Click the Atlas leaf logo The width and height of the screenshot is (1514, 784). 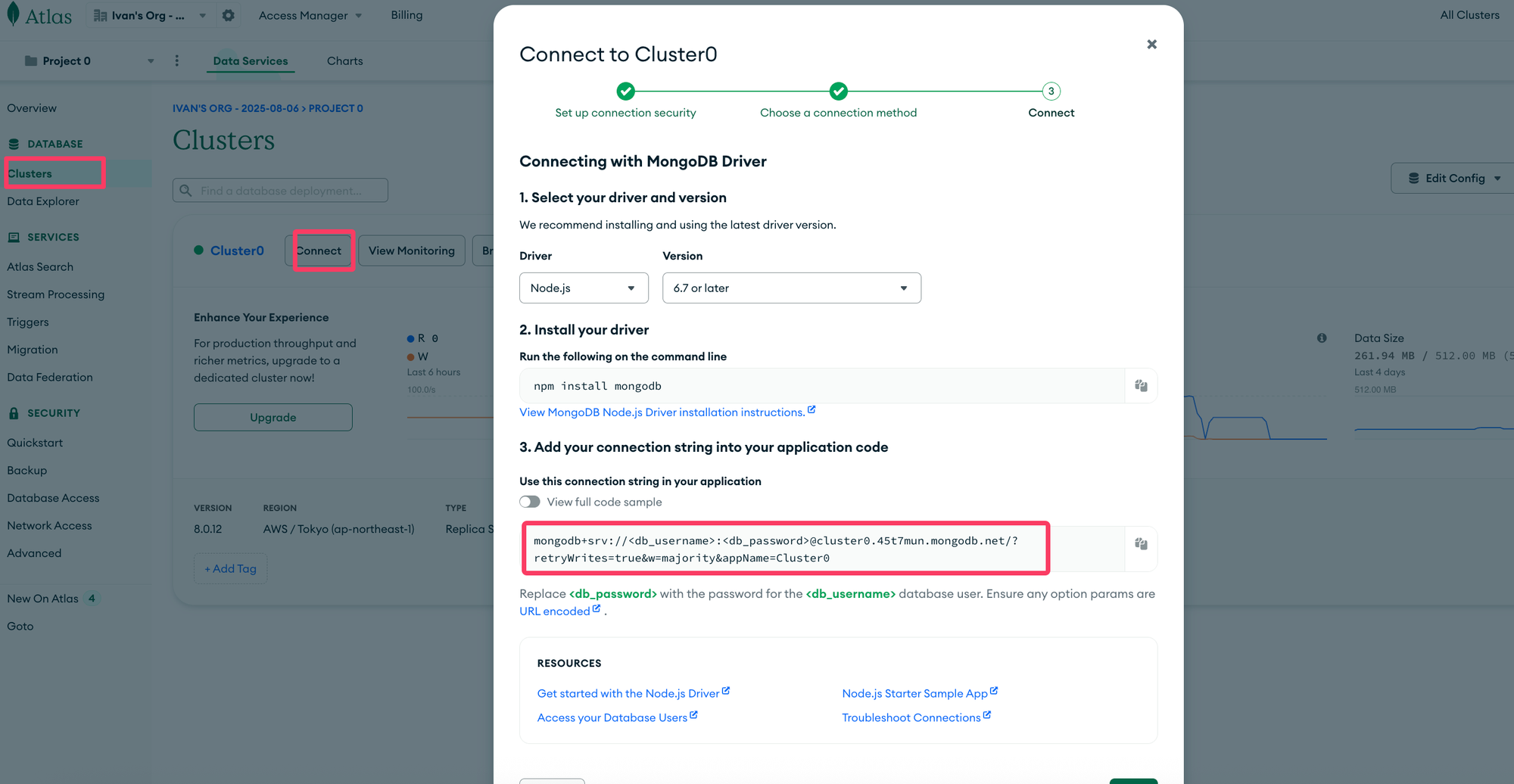point(13,14)
